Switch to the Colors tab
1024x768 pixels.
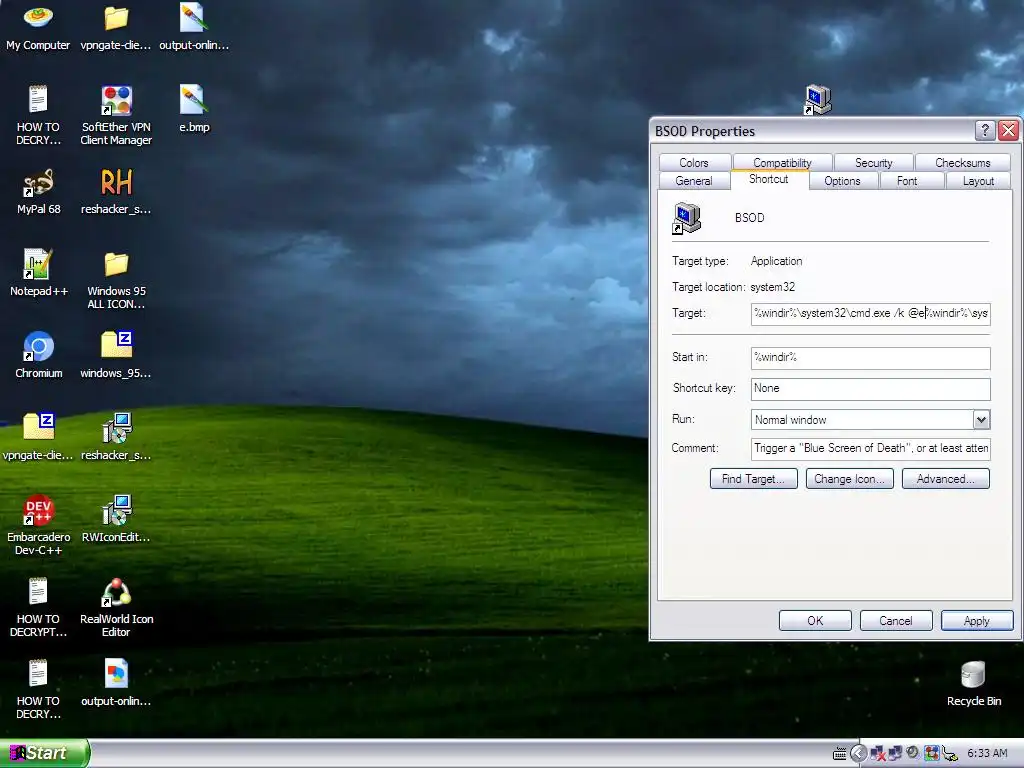tap(694, 163)
